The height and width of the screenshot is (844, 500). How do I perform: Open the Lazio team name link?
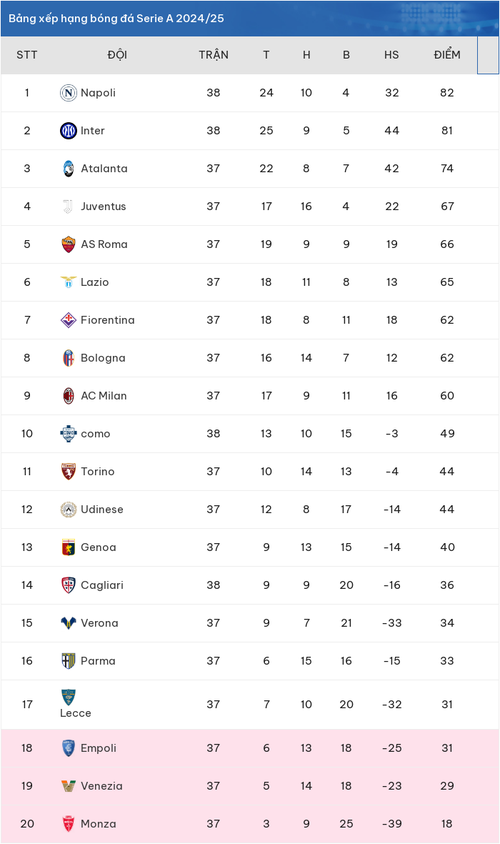click(x=95, y=282)
